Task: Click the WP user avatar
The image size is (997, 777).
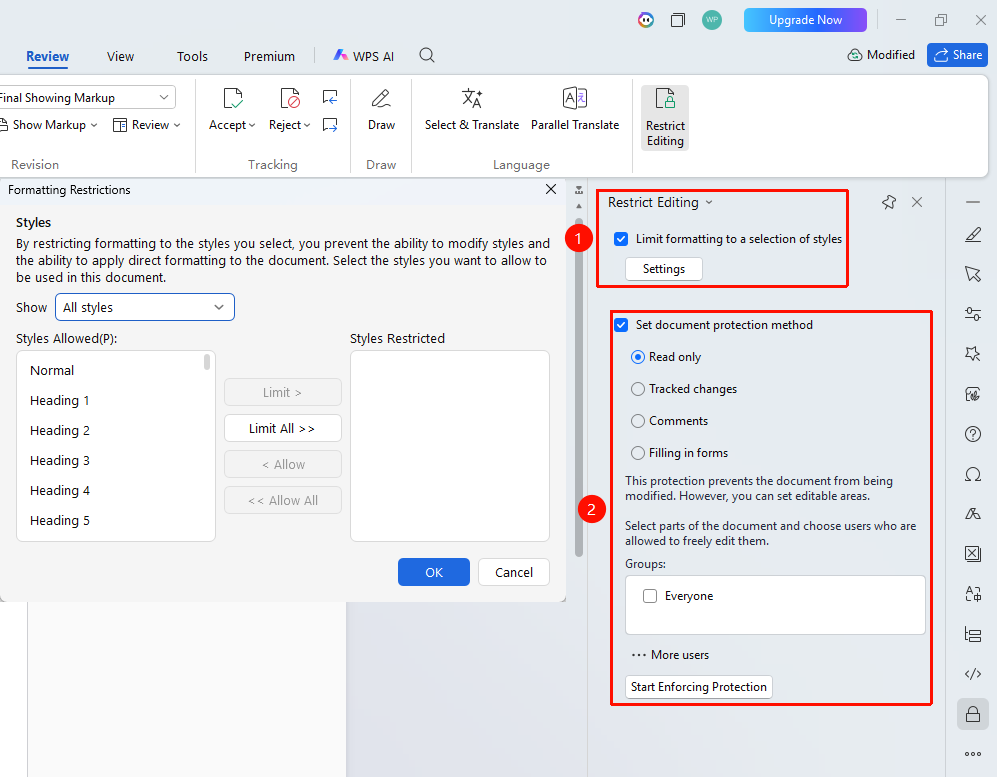Action: coord(712,20)
